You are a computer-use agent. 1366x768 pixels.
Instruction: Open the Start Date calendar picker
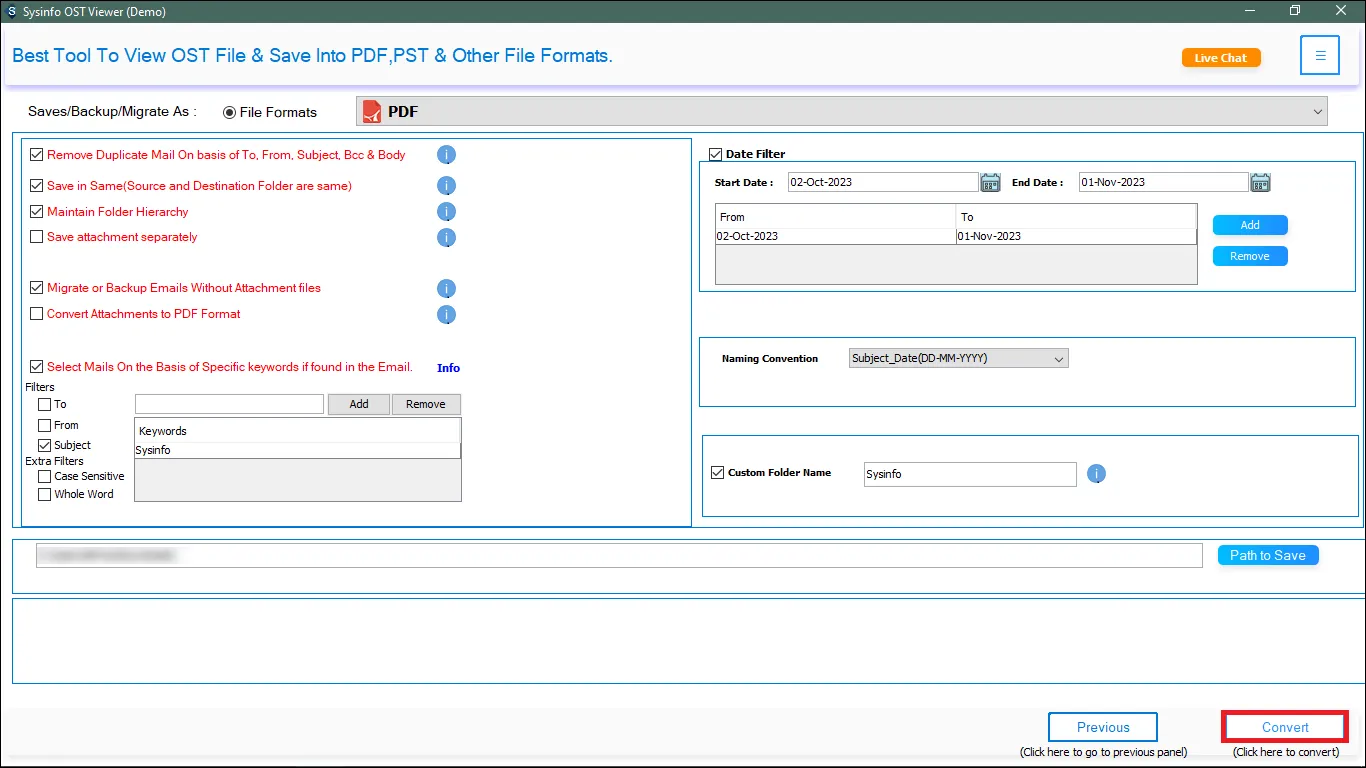pyautogui.click(x=990, y=182)
